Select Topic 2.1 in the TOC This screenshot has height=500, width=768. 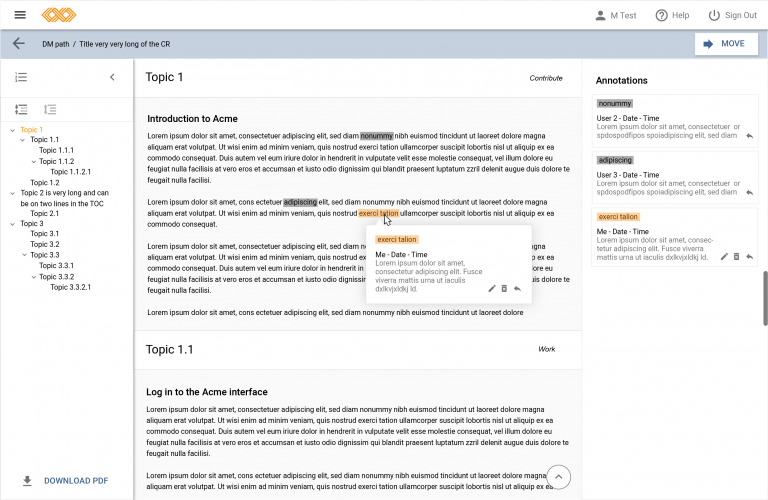[45, 214]
